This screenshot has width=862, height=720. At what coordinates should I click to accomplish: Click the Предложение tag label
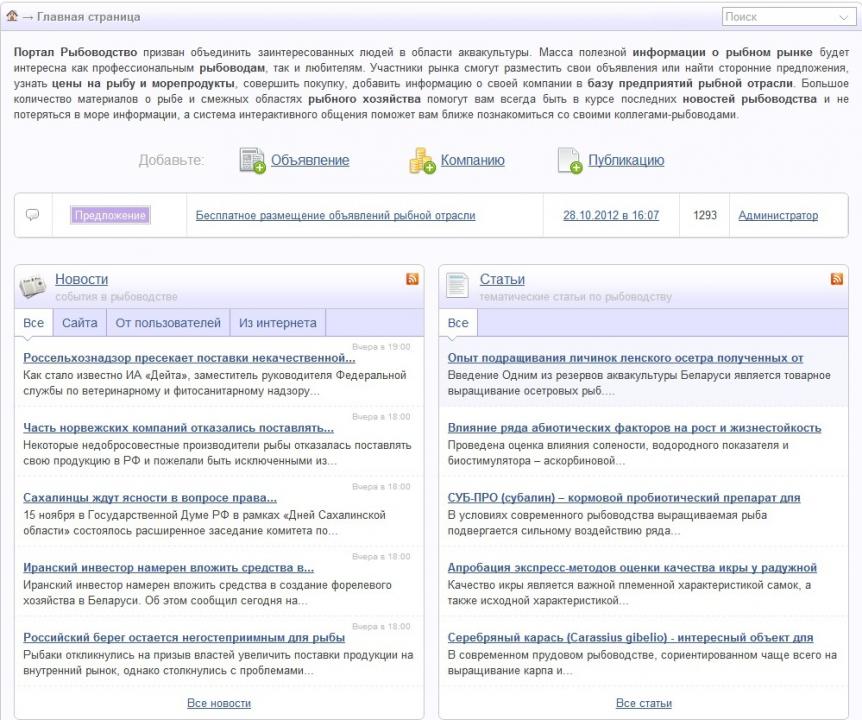point(110,215)
